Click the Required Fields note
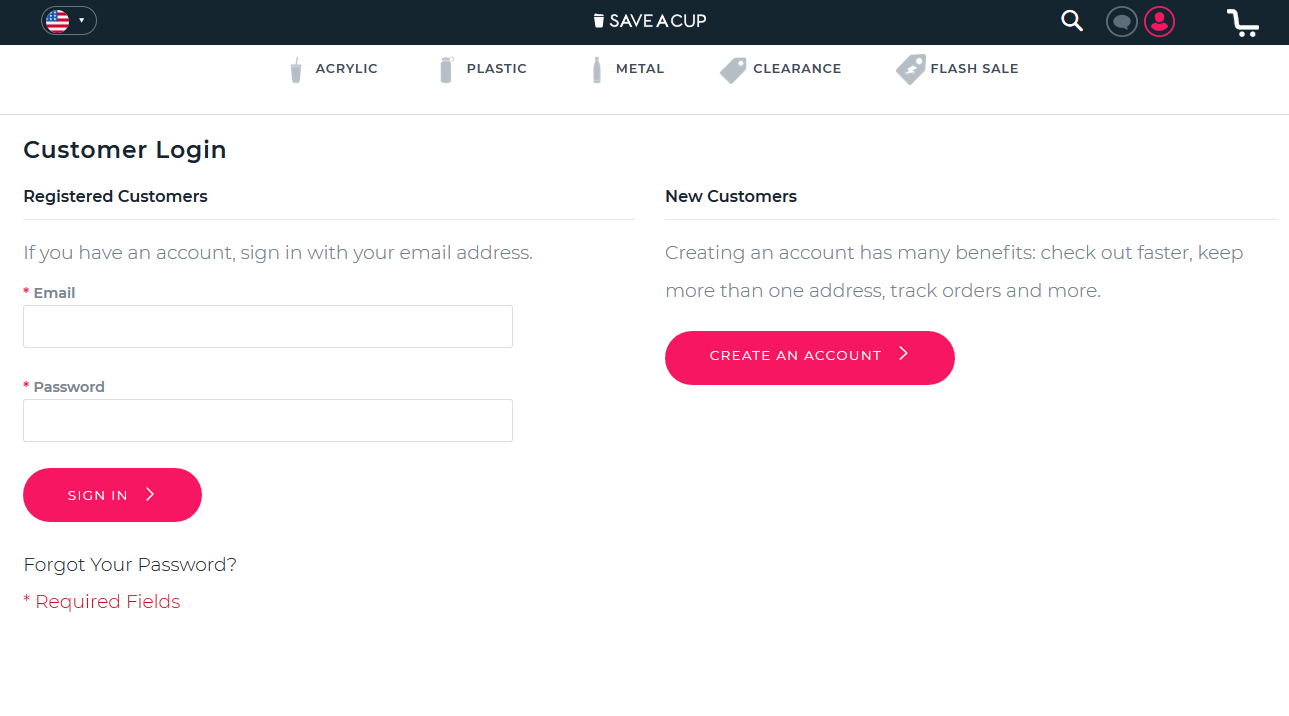Image resolution: width=1289 pixels, height=716 pixels. [102, 602]
